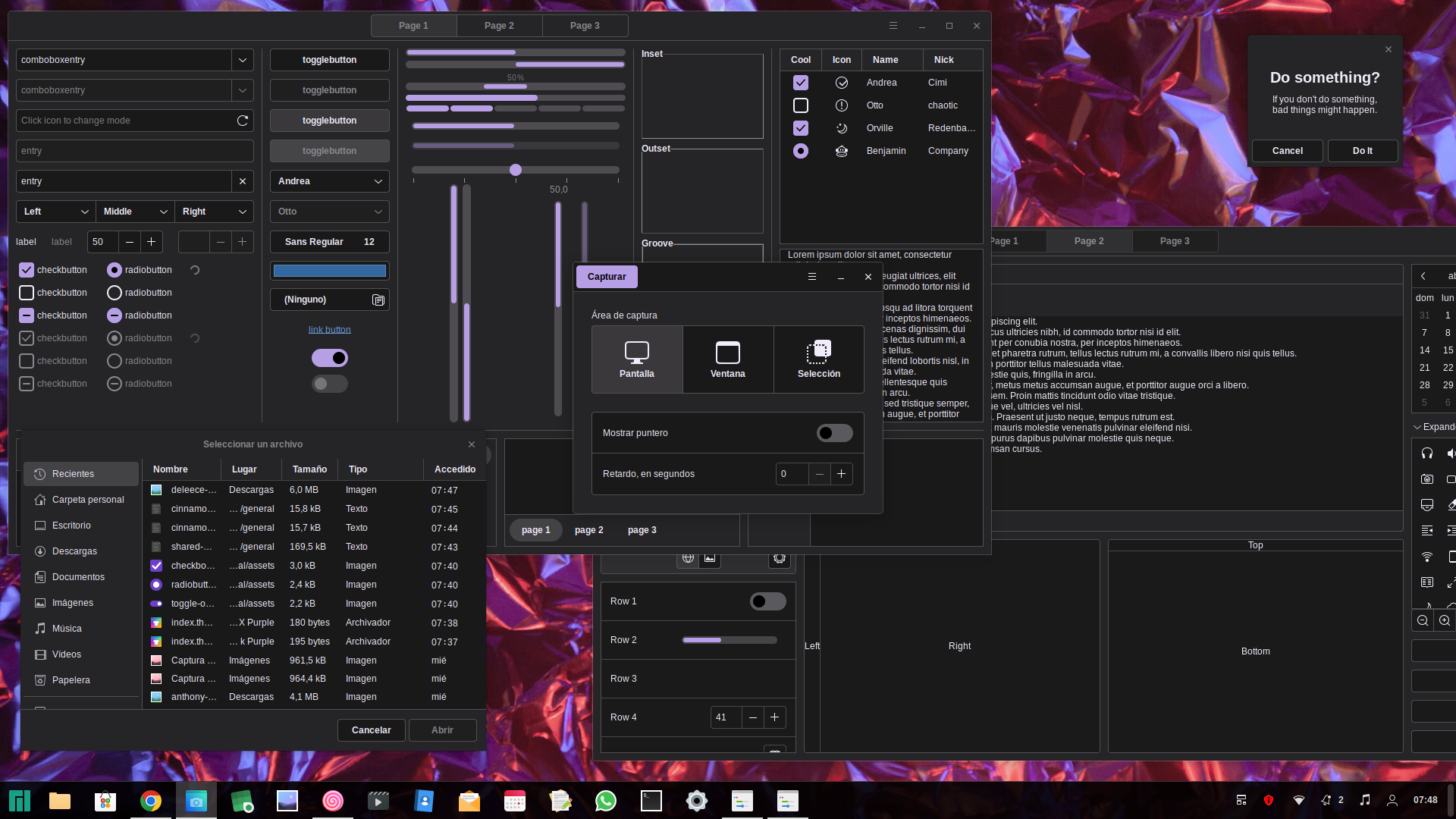Turn off the purple enabled switch under link button
1456x819 pixels.
pyautogui.click(x=330, y=358)
